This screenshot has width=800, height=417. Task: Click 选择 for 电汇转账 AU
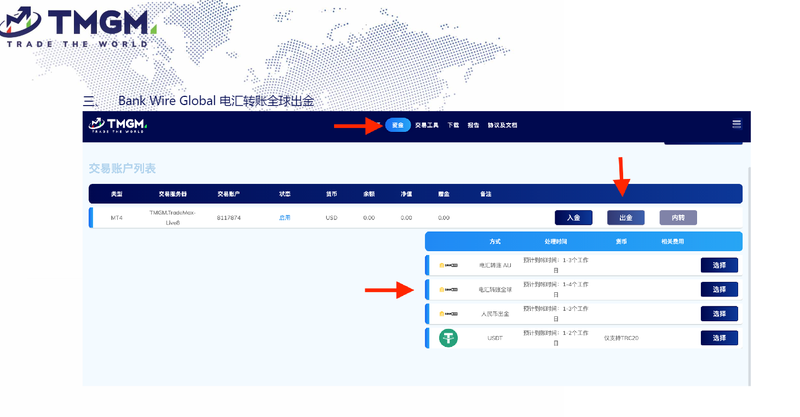coord(719,265)
